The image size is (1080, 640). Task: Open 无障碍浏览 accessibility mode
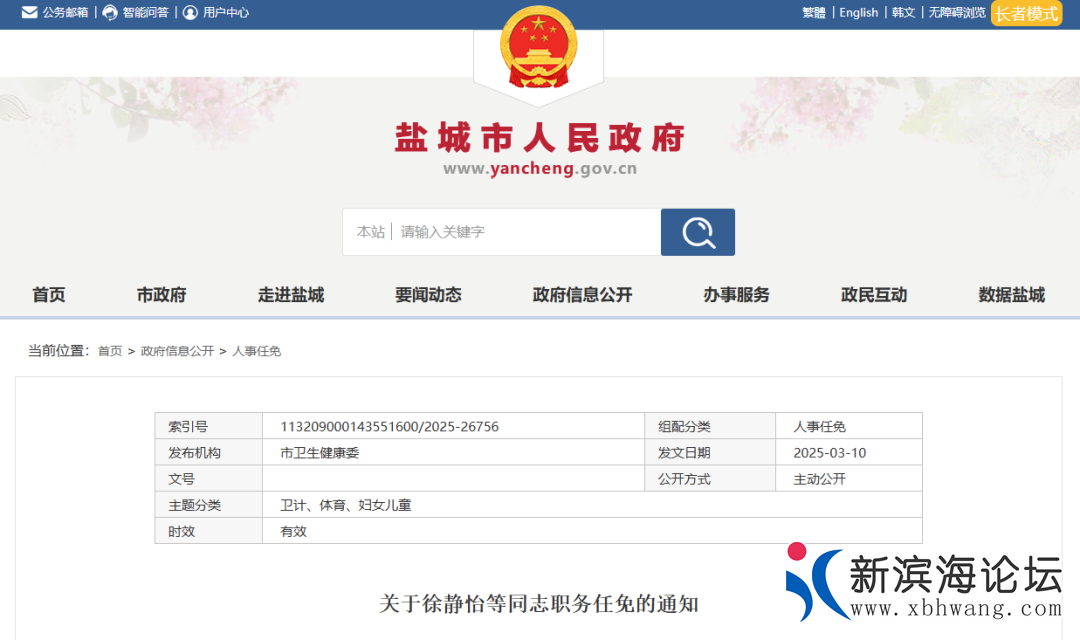pos(956,13)
